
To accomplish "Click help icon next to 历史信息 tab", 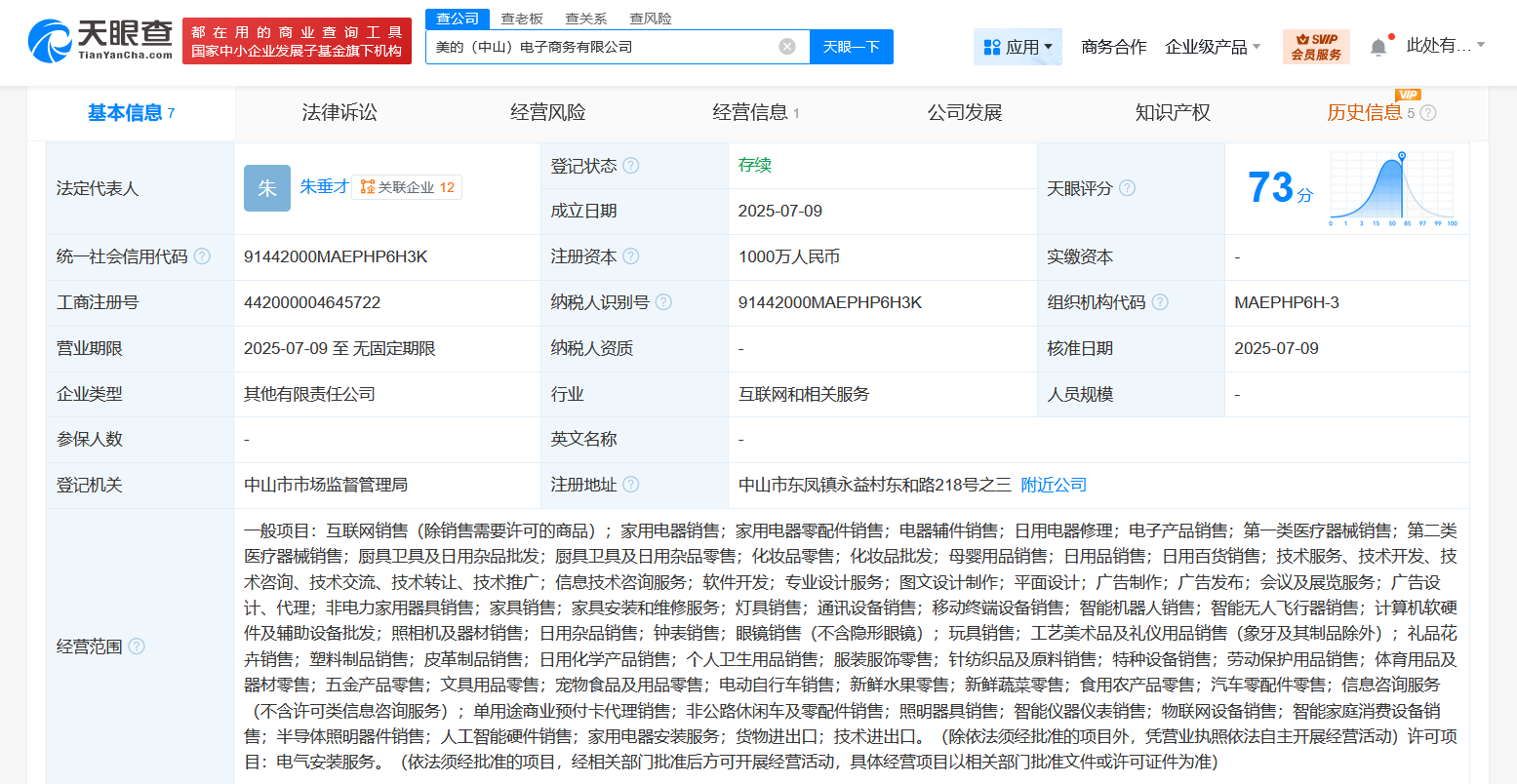I will [x=1428, y=113].
